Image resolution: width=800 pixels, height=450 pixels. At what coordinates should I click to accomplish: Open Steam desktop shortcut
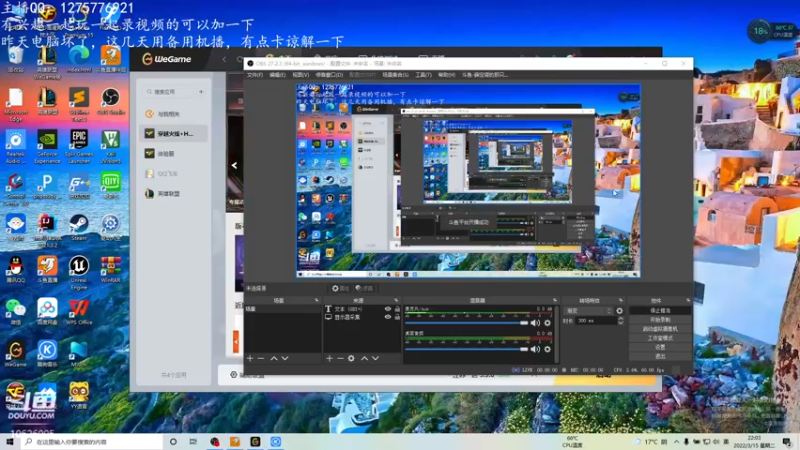[79, 228]
